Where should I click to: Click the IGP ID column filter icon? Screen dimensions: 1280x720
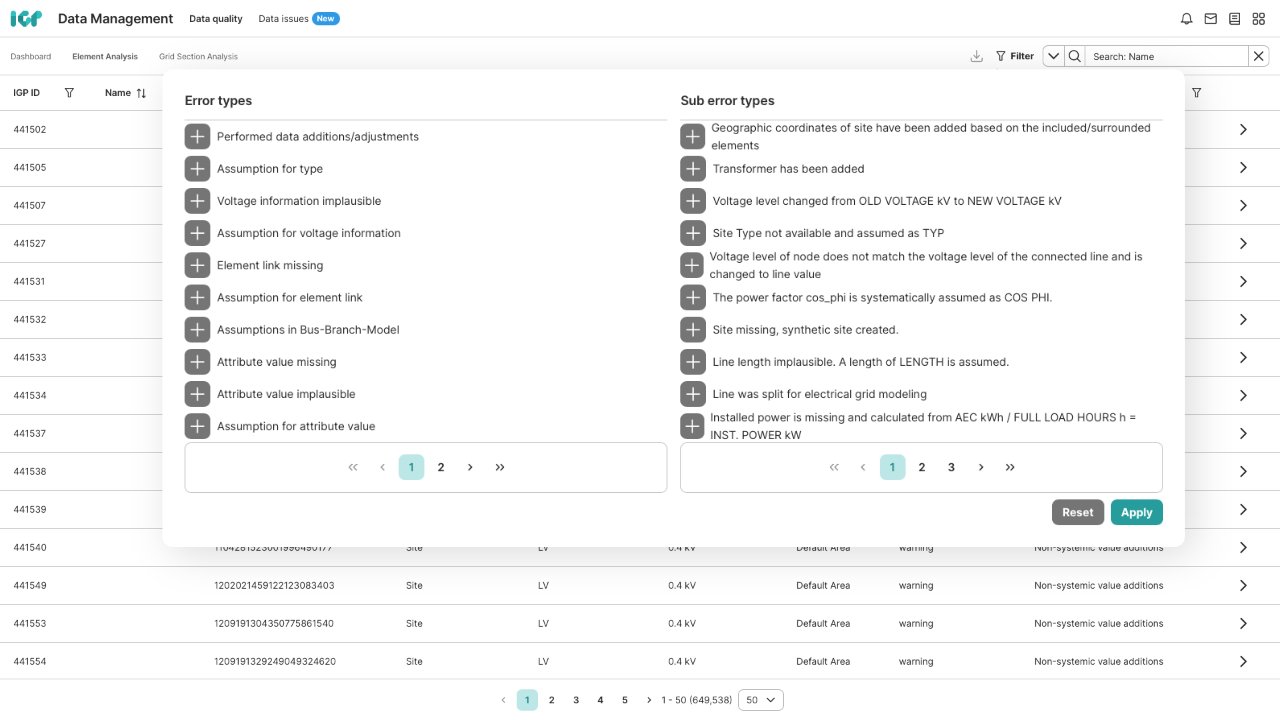[69, 93]
